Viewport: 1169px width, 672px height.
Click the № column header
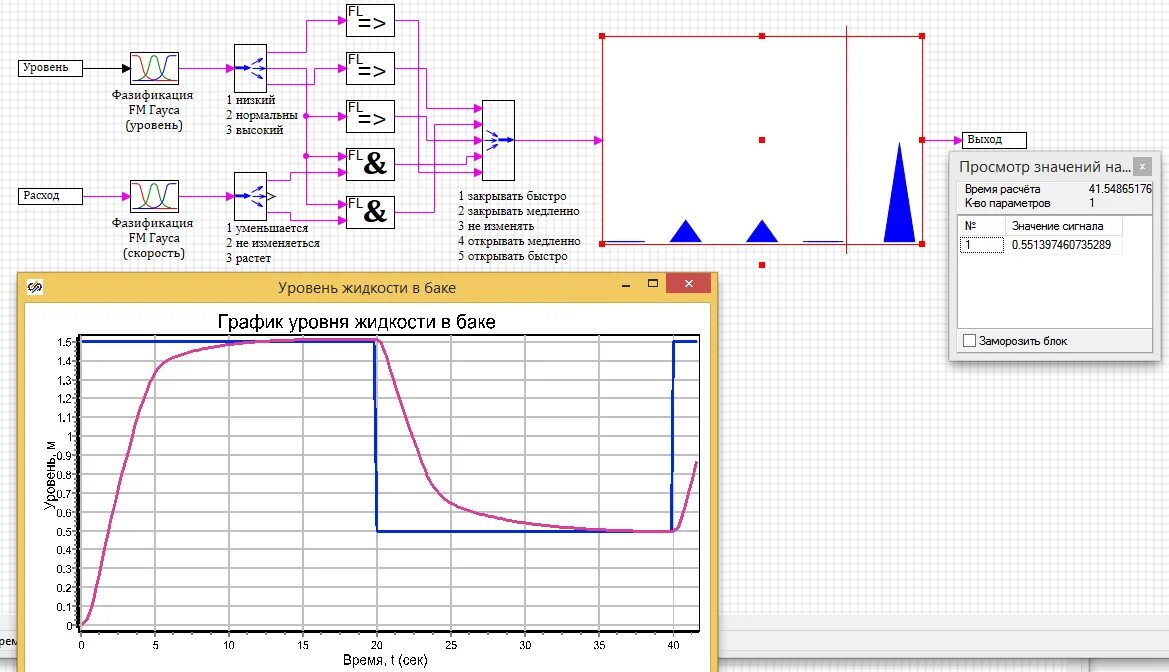click(x=981, y=226)
